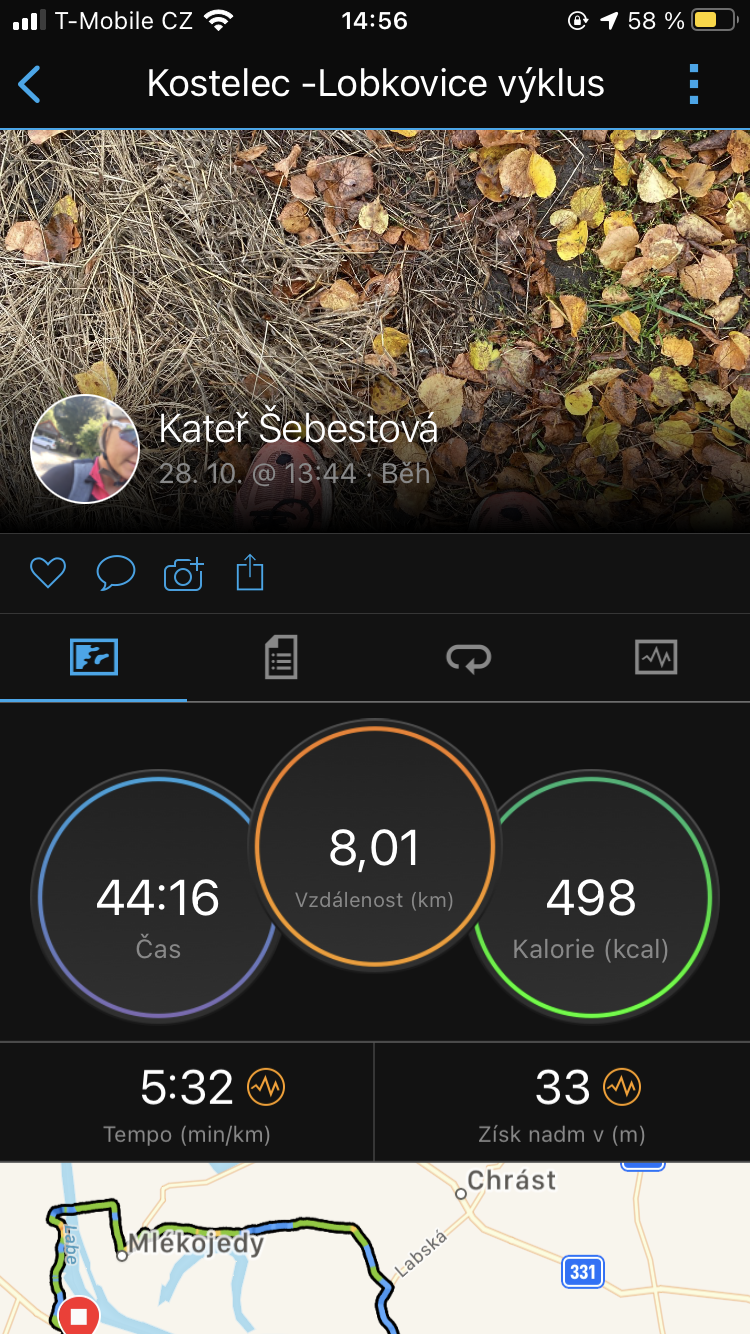Image resolution: width=750 pixels, height=1334 pixels.
Task: Open chart icon next to Tempo 5:32
Action: pyautogui.click(x=267, y=1086)
